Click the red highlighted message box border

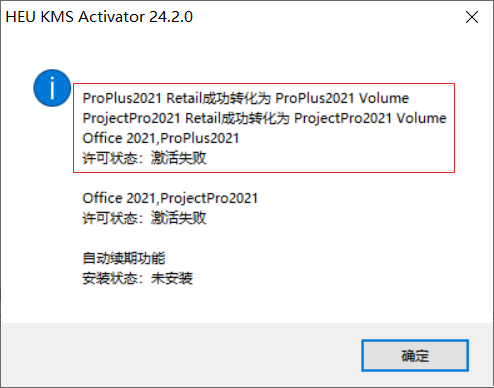264,84
